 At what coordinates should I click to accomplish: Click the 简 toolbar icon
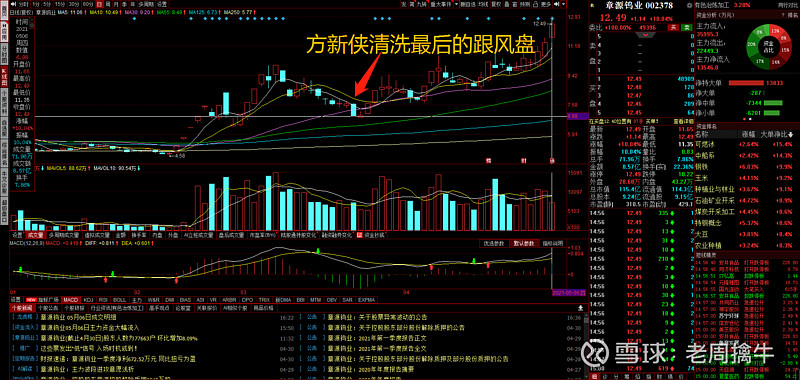tap(412, 5)
